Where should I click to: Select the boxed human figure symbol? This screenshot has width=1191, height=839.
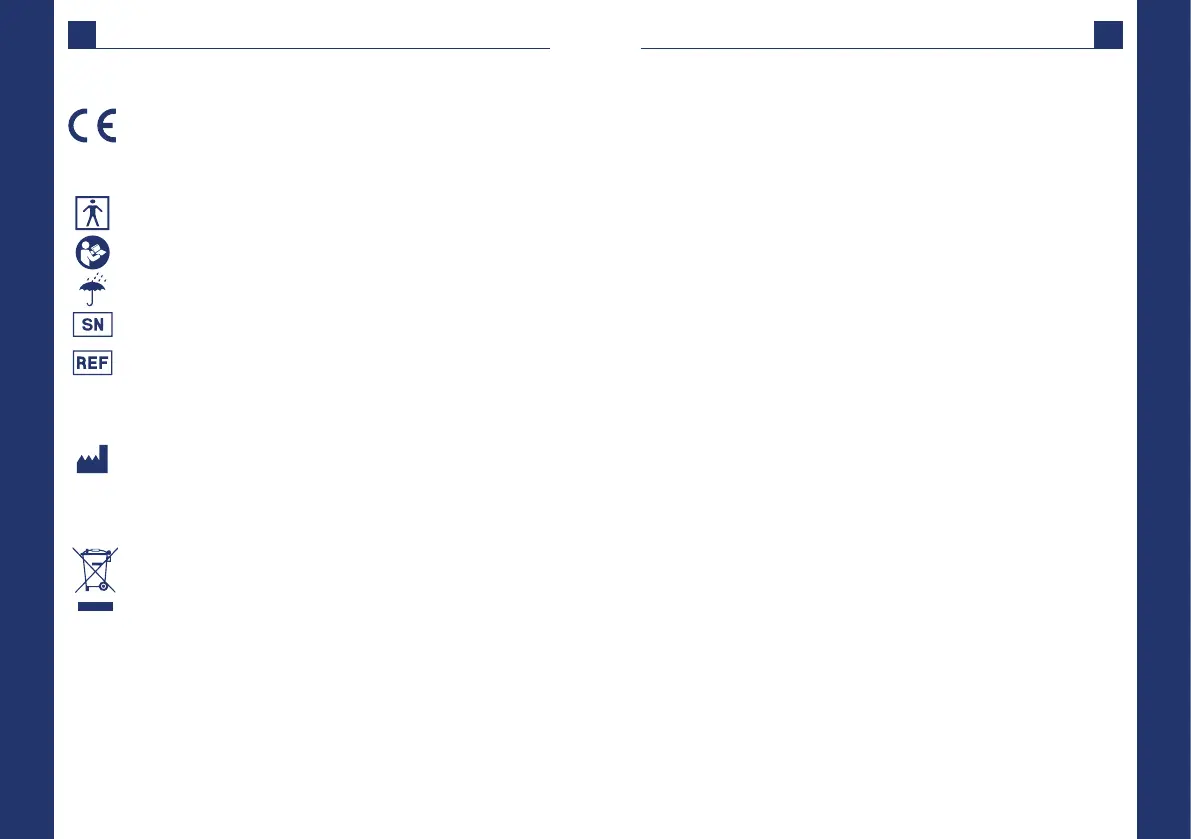pyautogui.click(x=92, y=213)
